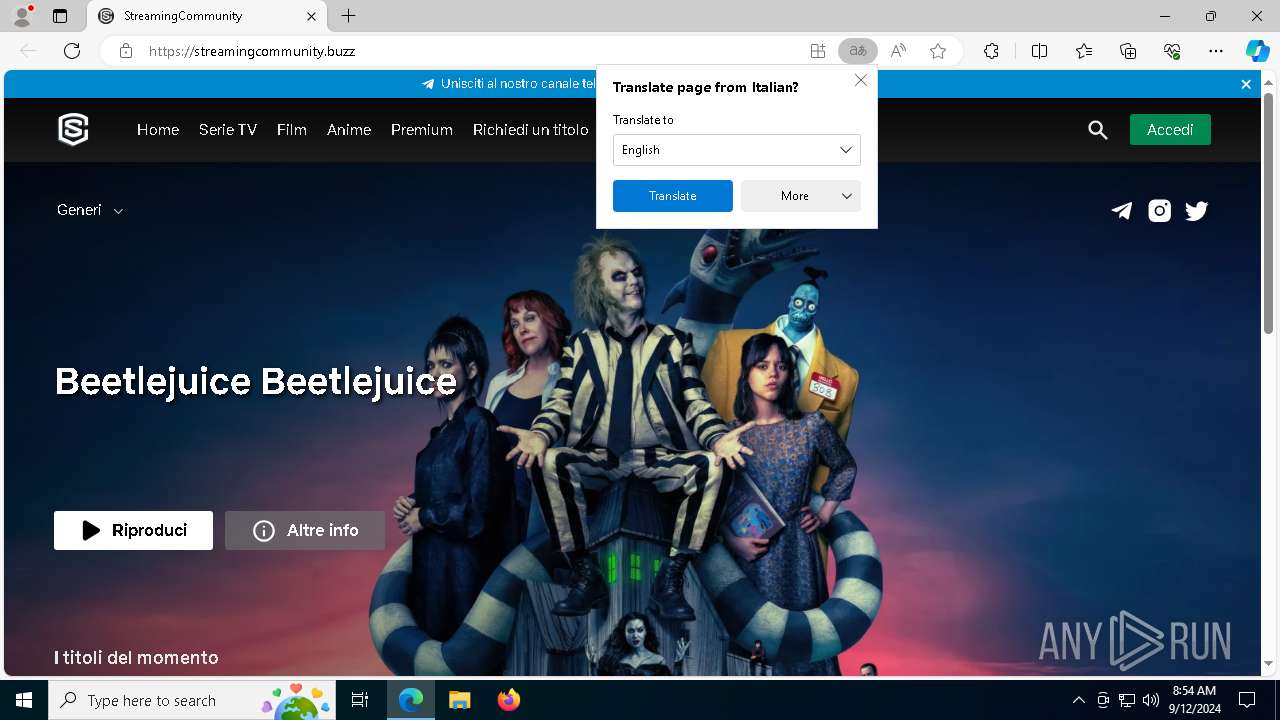The height and width of the screenshot is (720, 1280).
Task: Play Beetlejuice with Riproduci button
Action: click(133, 530)
